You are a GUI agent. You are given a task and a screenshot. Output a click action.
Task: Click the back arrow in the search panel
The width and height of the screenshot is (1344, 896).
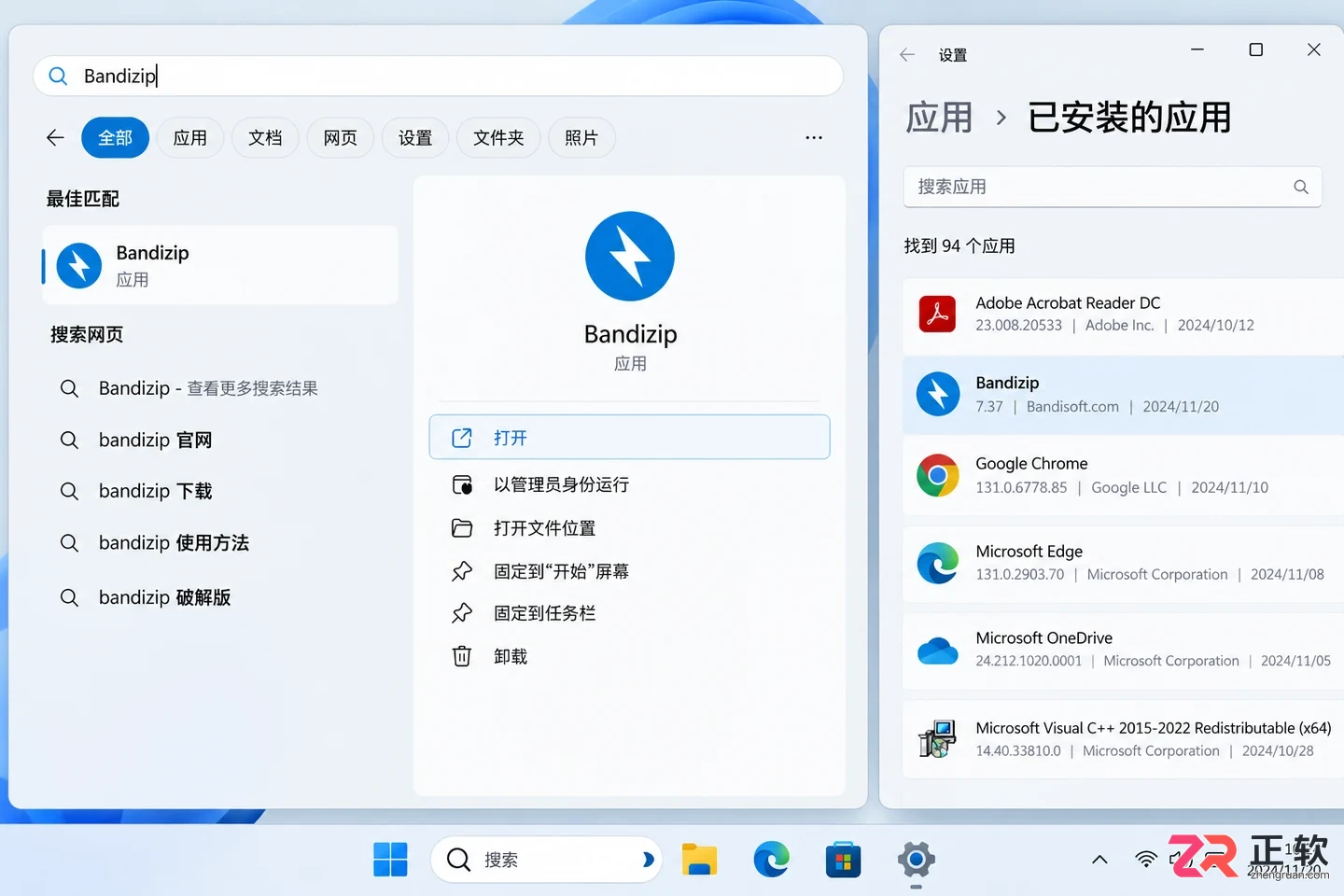(55, 138)
